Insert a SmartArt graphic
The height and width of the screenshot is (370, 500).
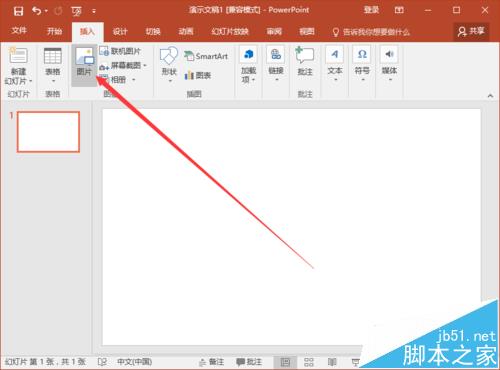(x=206, y=56)
